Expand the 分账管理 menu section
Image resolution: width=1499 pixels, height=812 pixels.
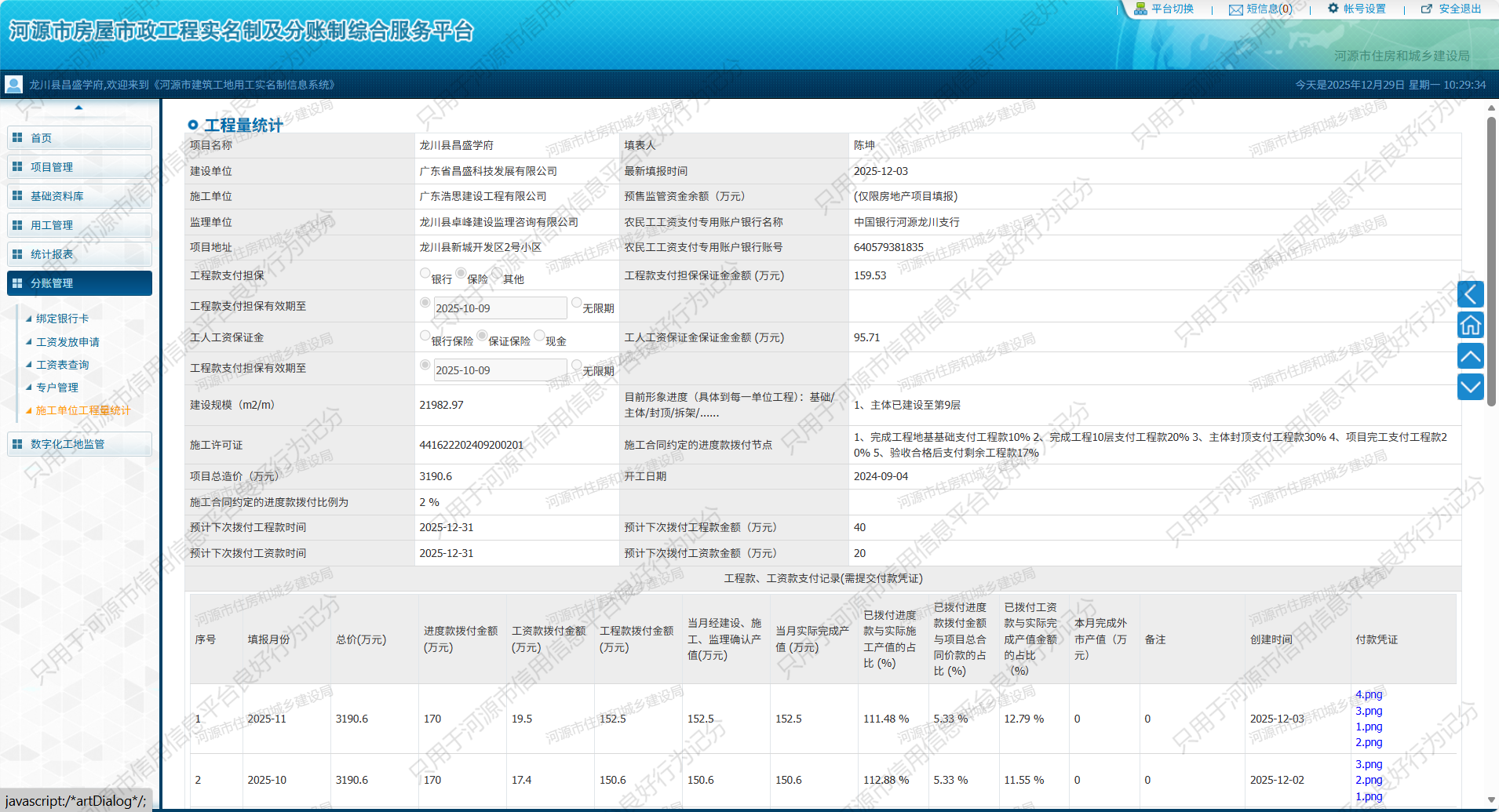(78, 282)
